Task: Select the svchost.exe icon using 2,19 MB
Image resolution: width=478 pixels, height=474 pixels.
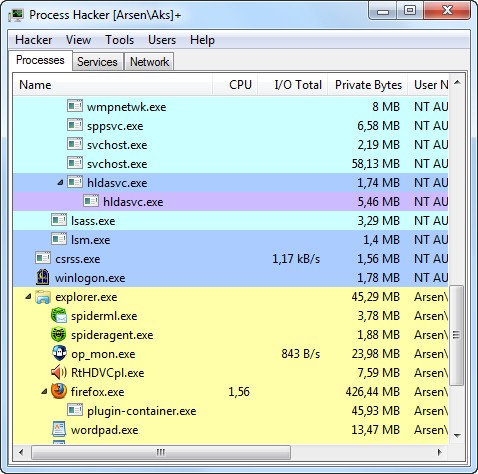Action: click(75, 144)
